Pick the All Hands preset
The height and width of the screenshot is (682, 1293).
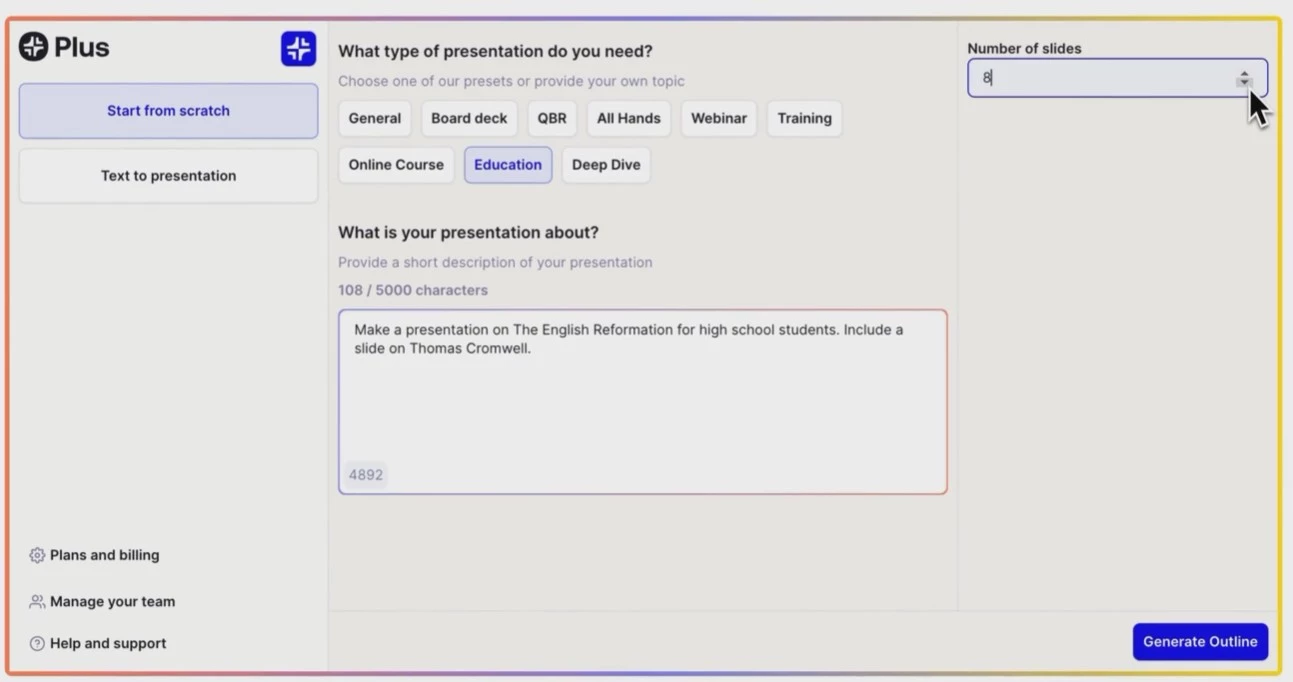pyautogui.click(x=629, y=118)
